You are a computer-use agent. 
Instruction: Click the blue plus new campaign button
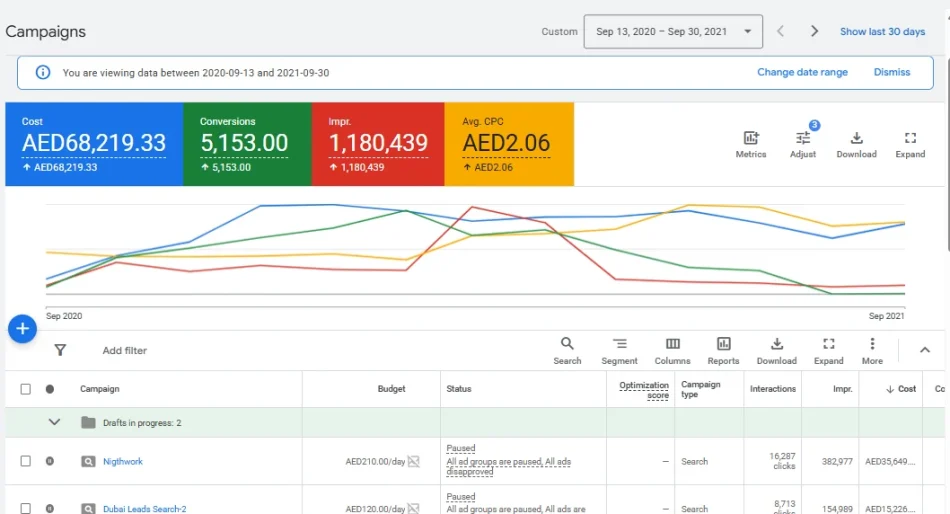coord(22,329)
